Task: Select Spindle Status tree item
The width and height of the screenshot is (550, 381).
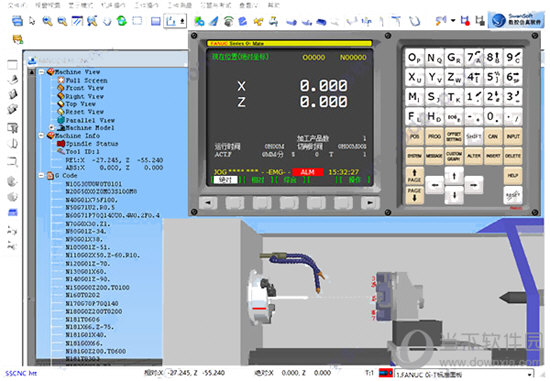Action: [92, 143]
